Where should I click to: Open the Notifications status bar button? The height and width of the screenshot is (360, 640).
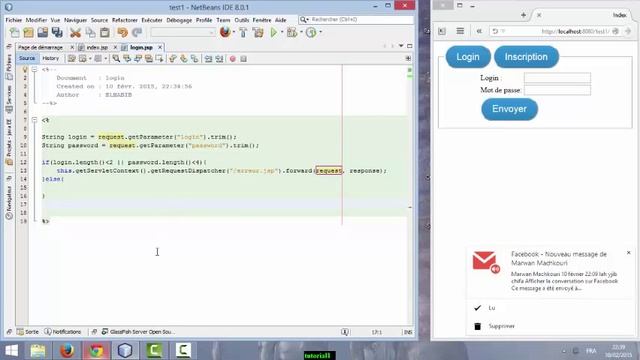(63, 332)
